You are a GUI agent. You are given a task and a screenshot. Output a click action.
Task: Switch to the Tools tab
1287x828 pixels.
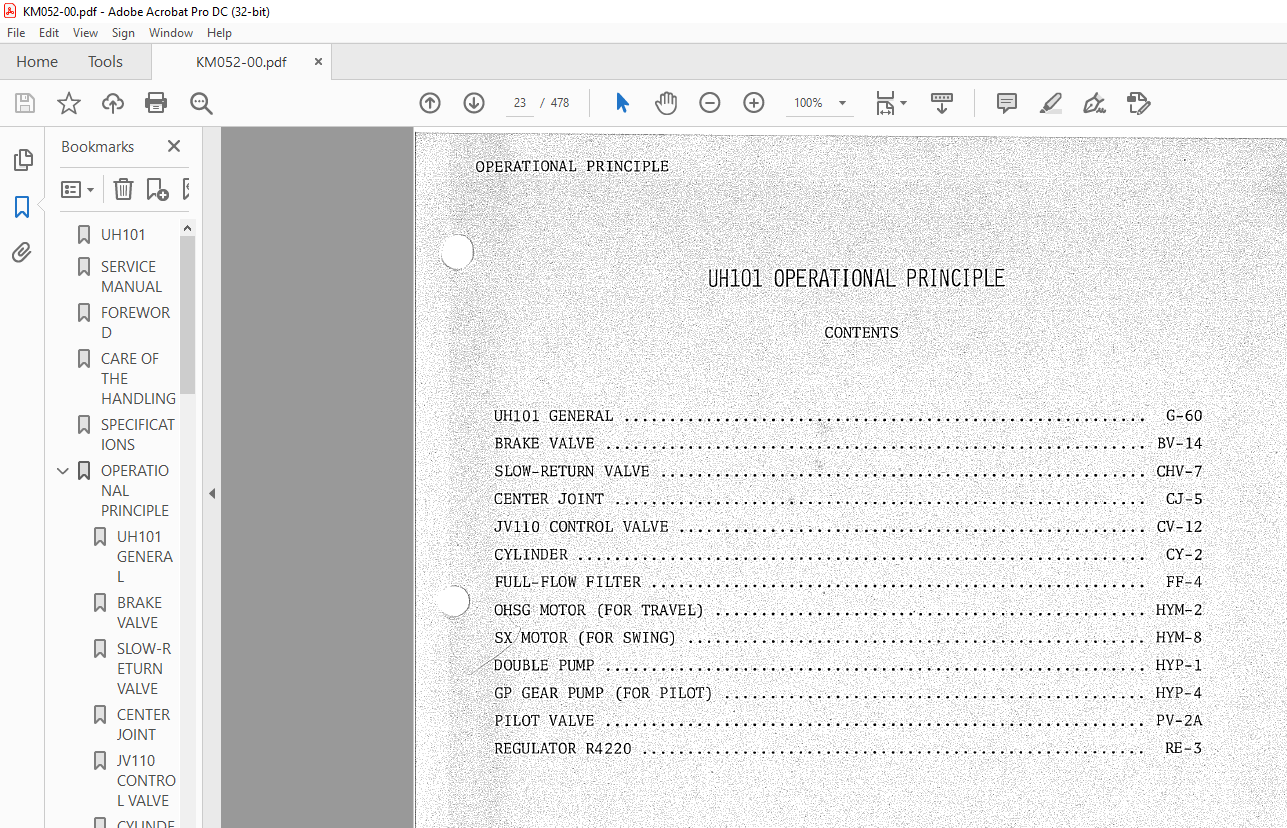[105, 62]
